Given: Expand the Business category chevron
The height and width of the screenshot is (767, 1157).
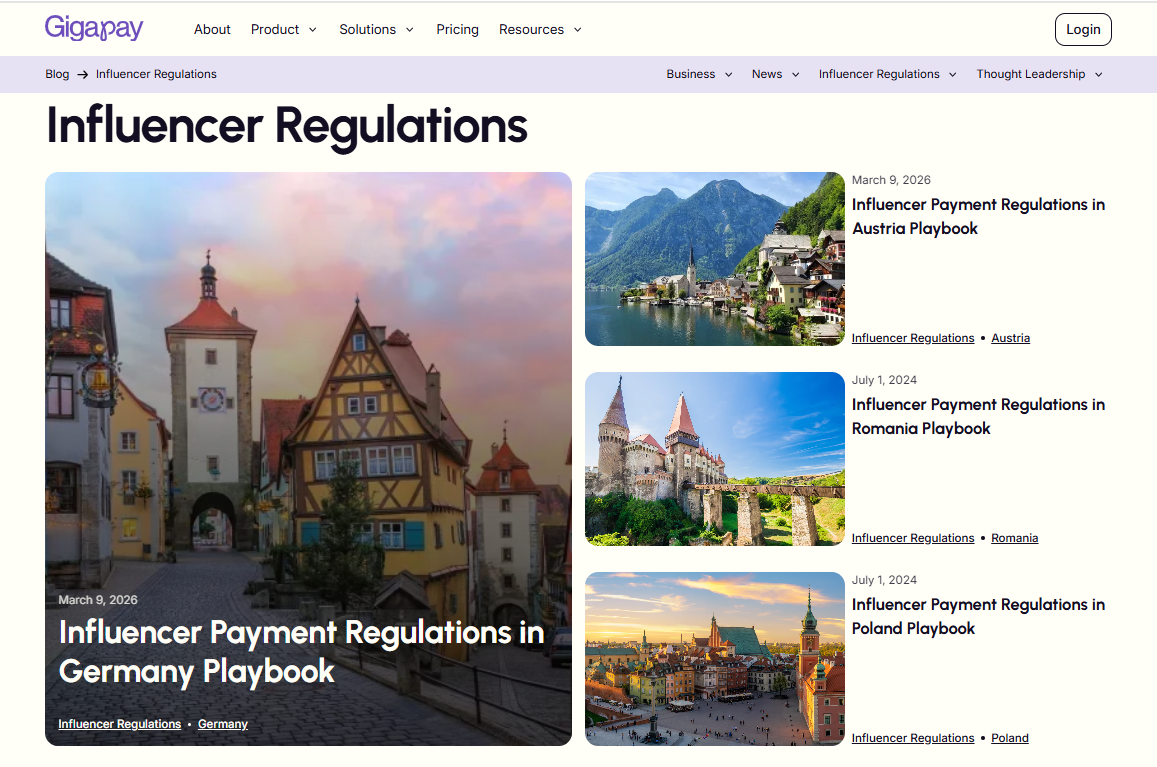Looking at the screenshot, I should [728, 75].
